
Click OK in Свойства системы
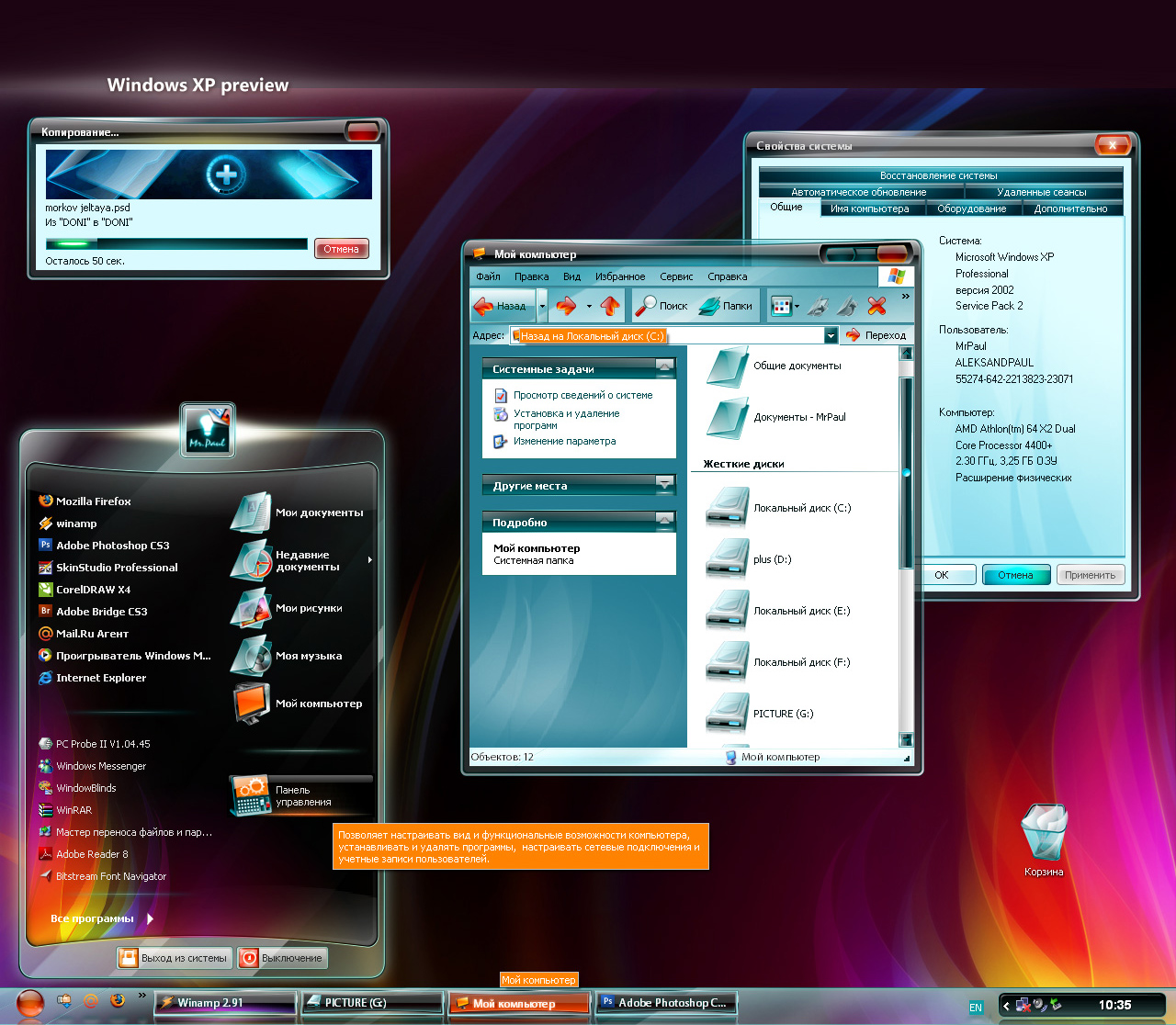pyautogui.click(x=942, y=575)
